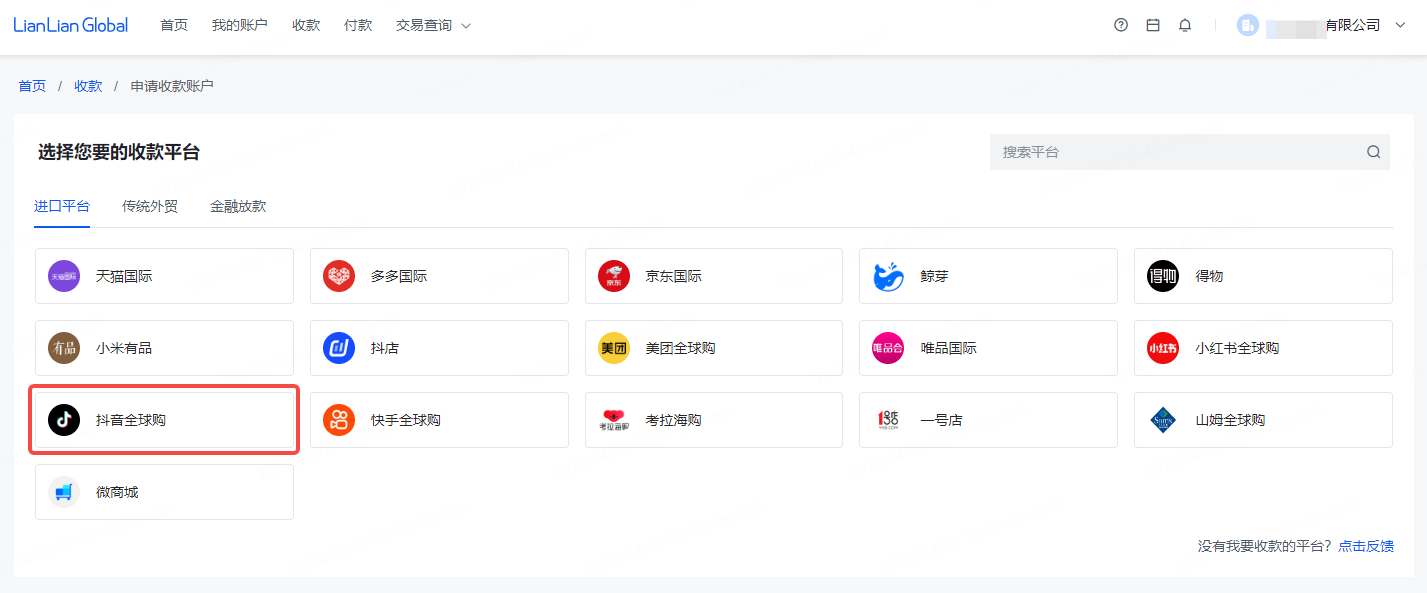Viewport: 1427px width, 593px height.
Task: Click the 考拉海购 logo icon
Action: tap(614, 420)
